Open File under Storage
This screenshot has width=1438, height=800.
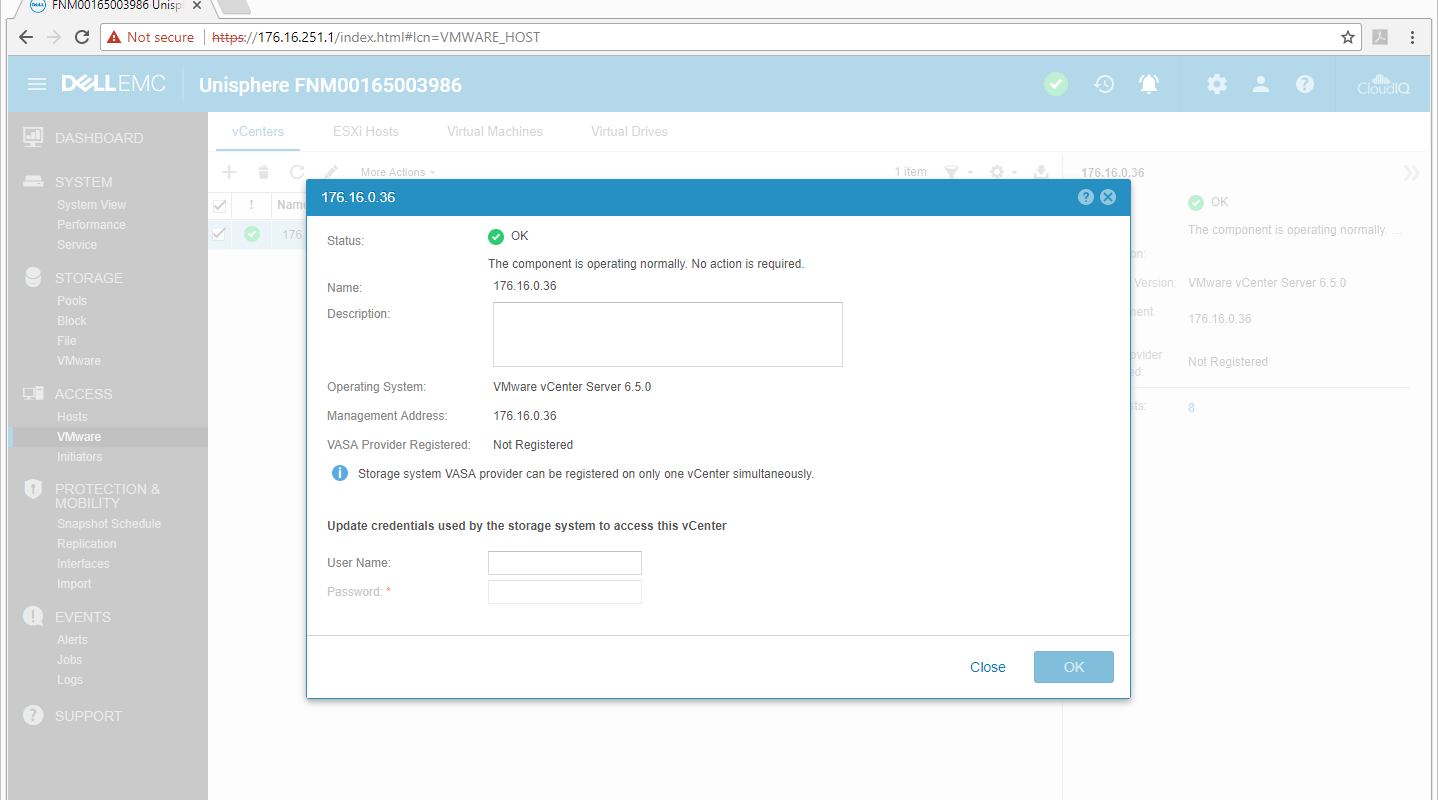click(x=67, y=341)
